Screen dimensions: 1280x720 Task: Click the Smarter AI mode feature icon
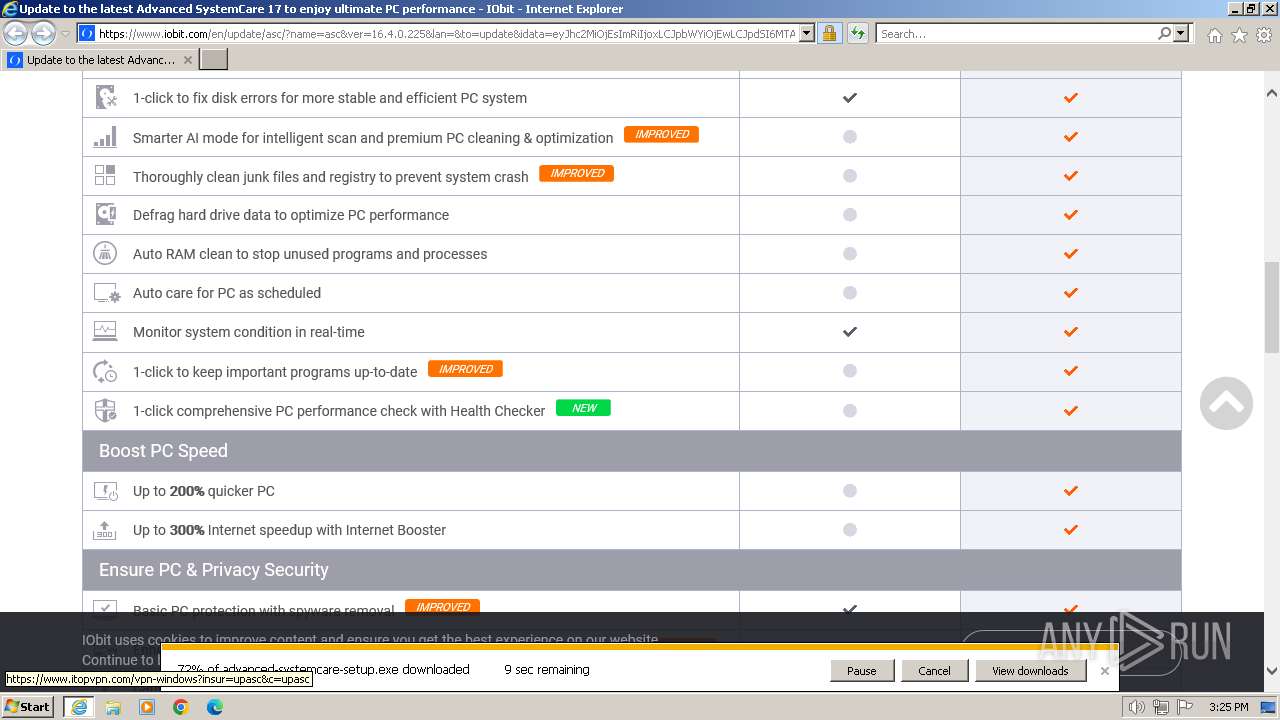tap(105, 136)
